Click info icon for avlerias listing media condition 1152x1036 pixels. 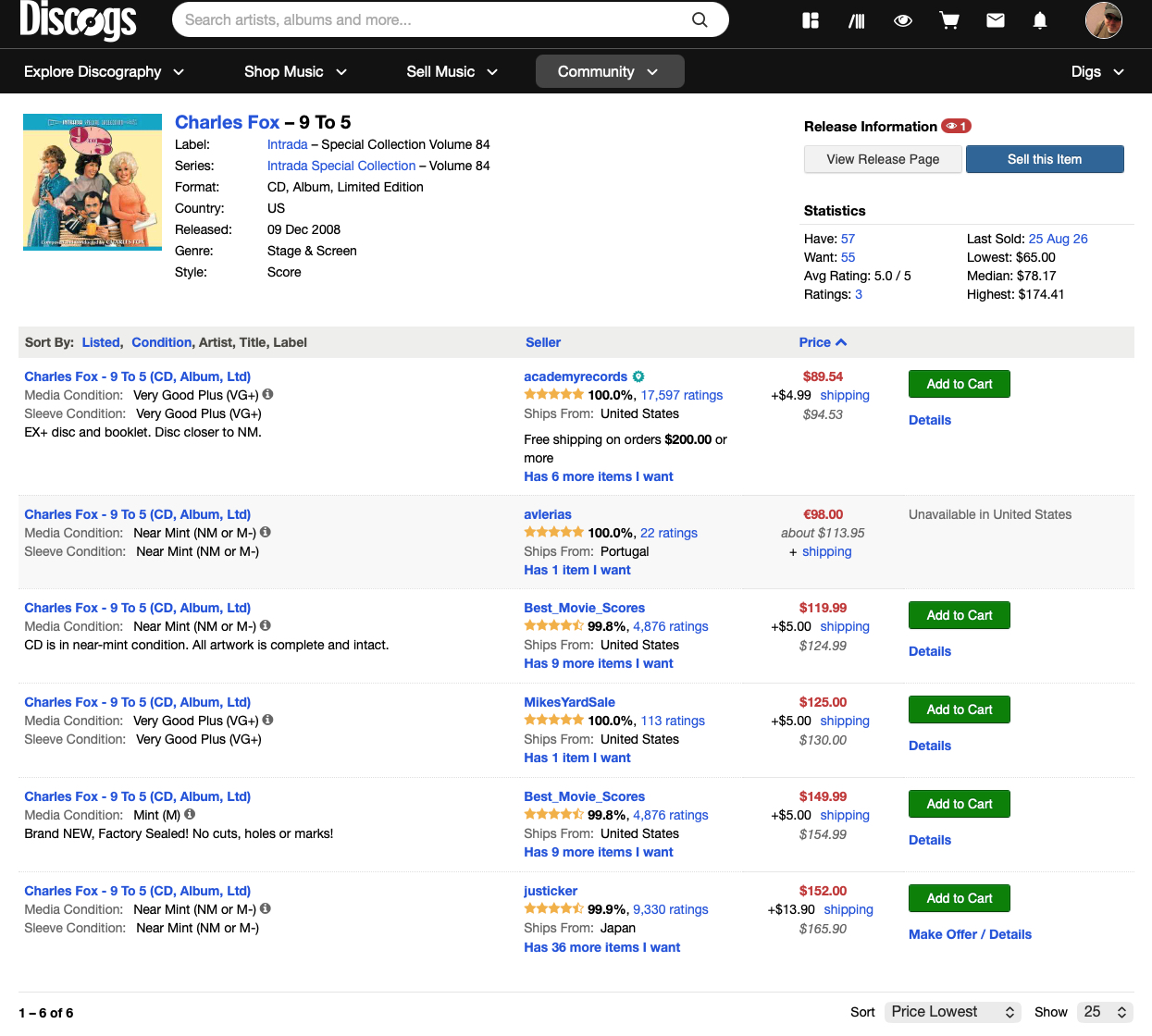click(x=266, y=532)
